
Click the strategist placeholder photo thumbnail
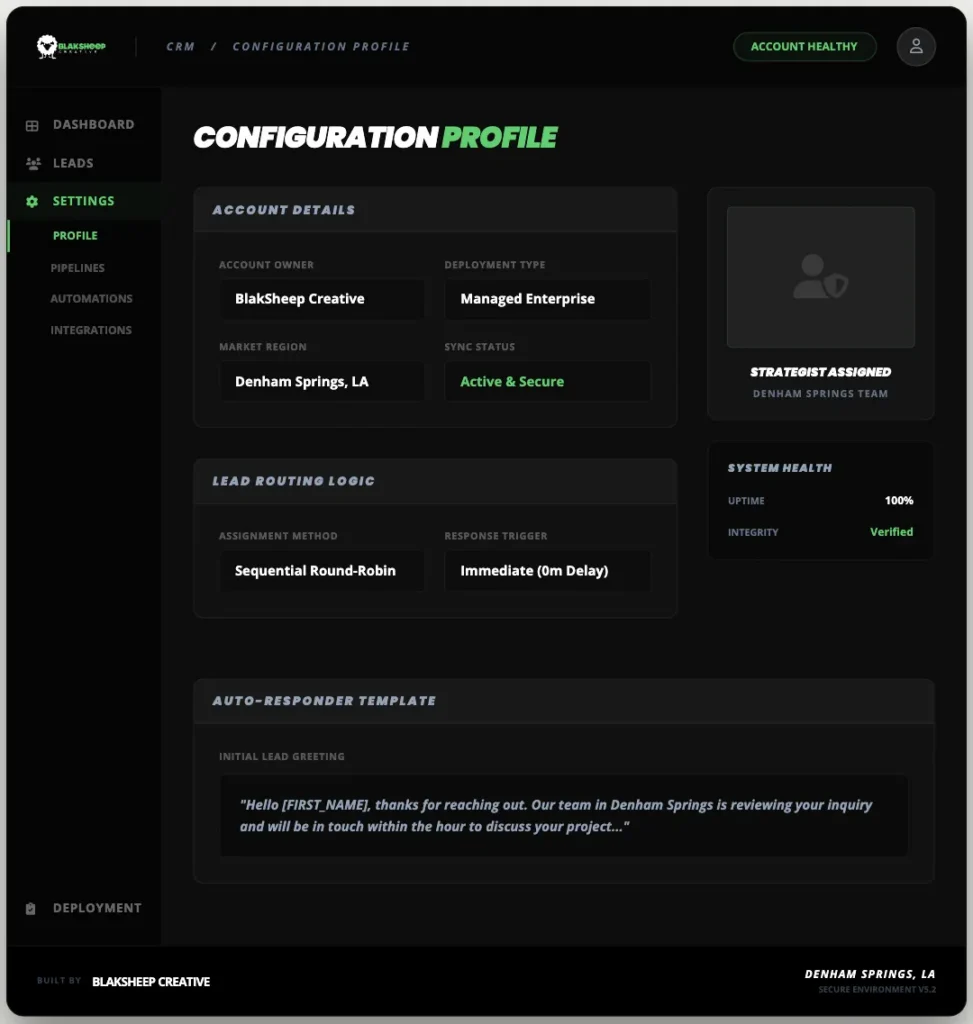(x=820, y=277)
